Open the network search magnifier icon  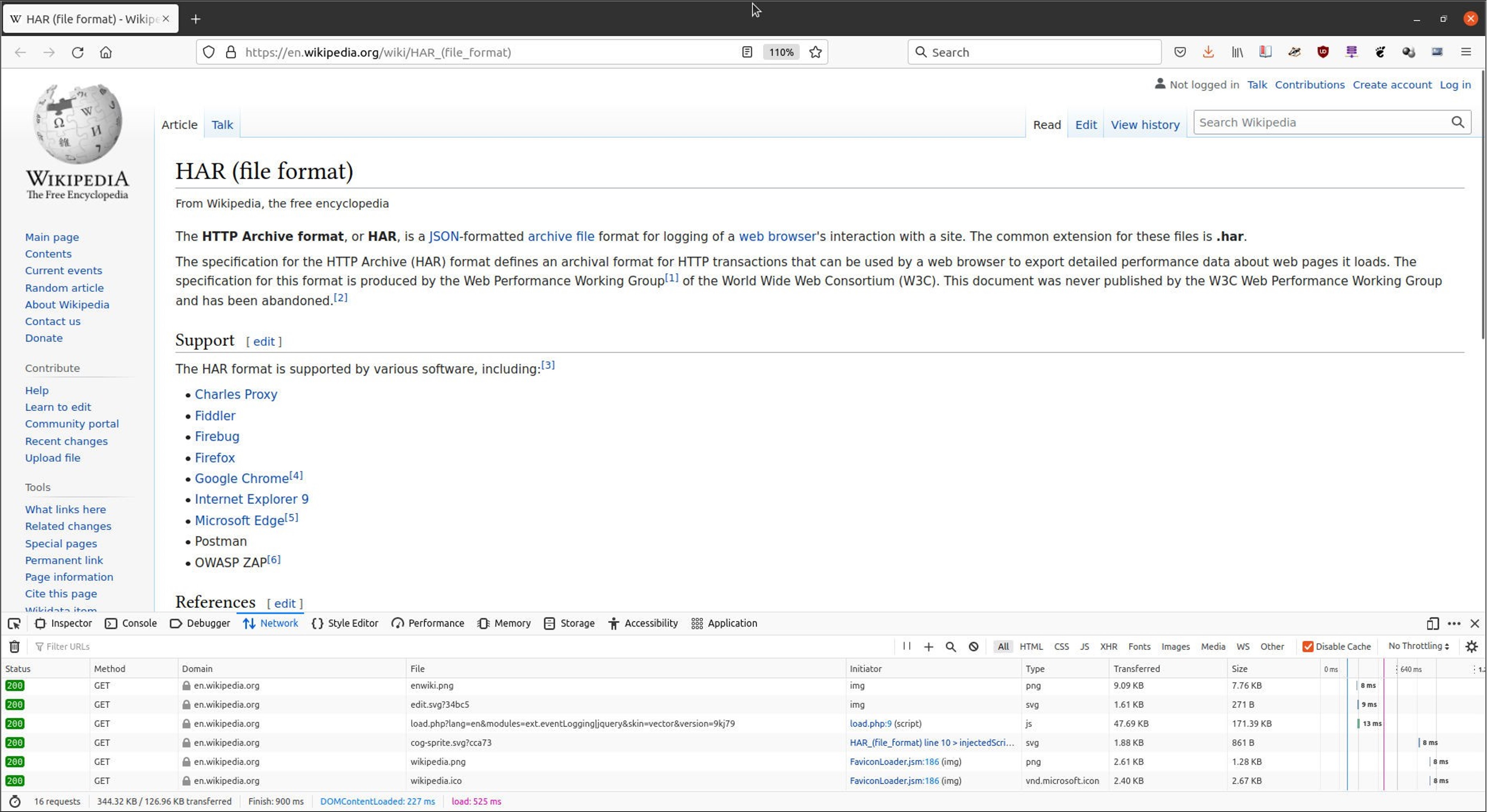[951, 646]
